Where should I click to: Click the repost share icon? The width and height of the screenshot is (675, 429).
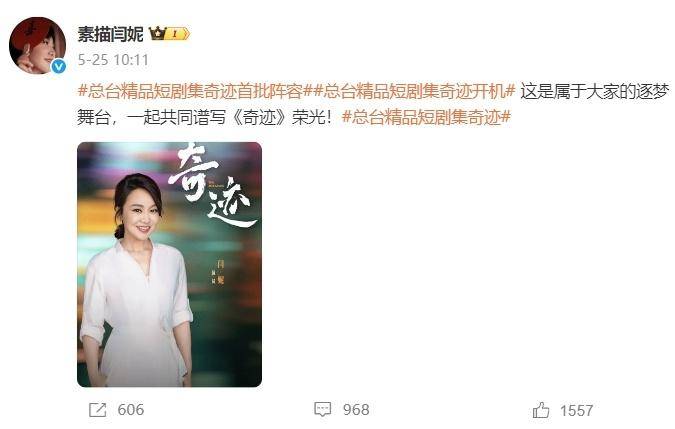[97, 410]
